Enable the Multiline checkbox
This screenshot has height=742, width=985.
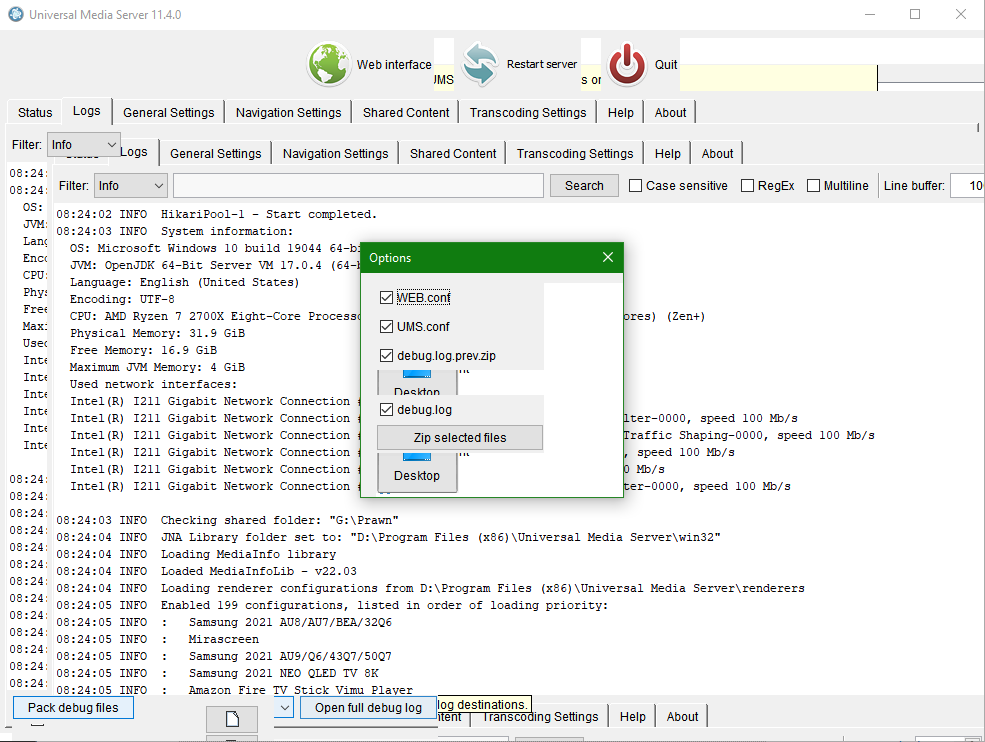coord(813,185)
